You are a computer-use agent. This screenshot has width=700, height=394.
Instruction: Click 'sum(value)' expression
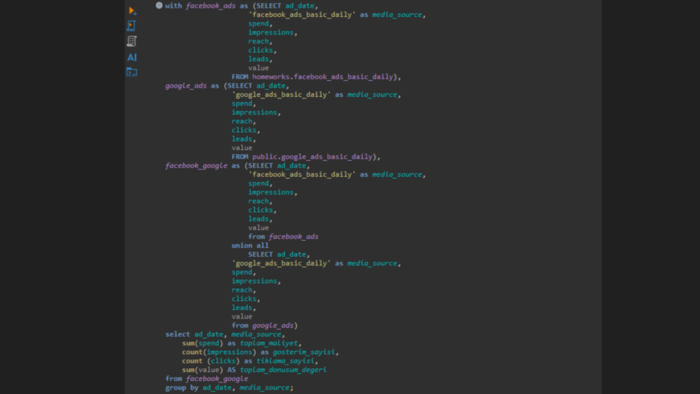[202, 369]
